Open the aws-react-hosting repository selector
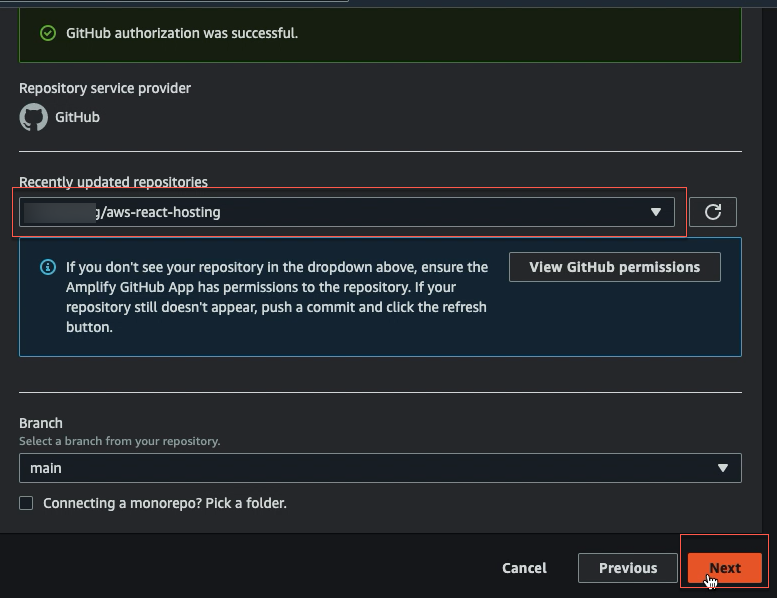Screen dimensions: 777x598 pyautogui.click(x=347, y=212)
